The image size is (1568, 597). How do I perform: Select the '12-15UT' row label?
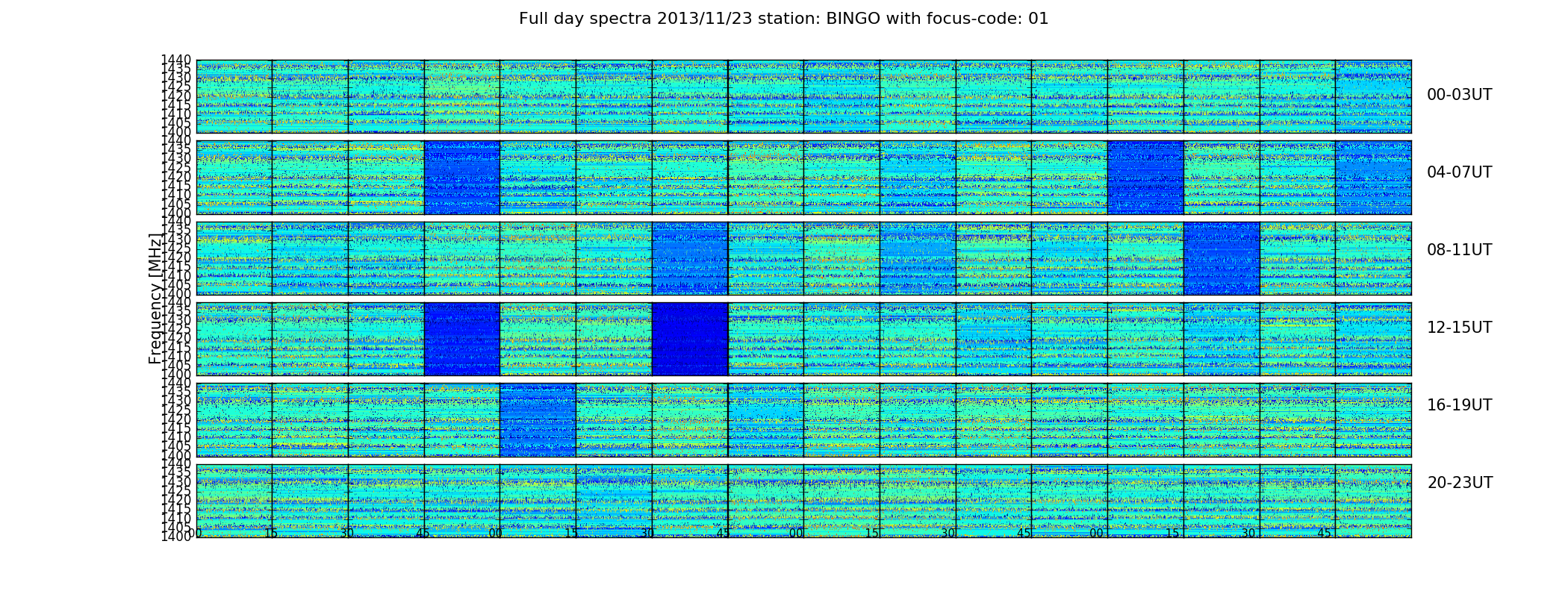[x=1459, y=328]
